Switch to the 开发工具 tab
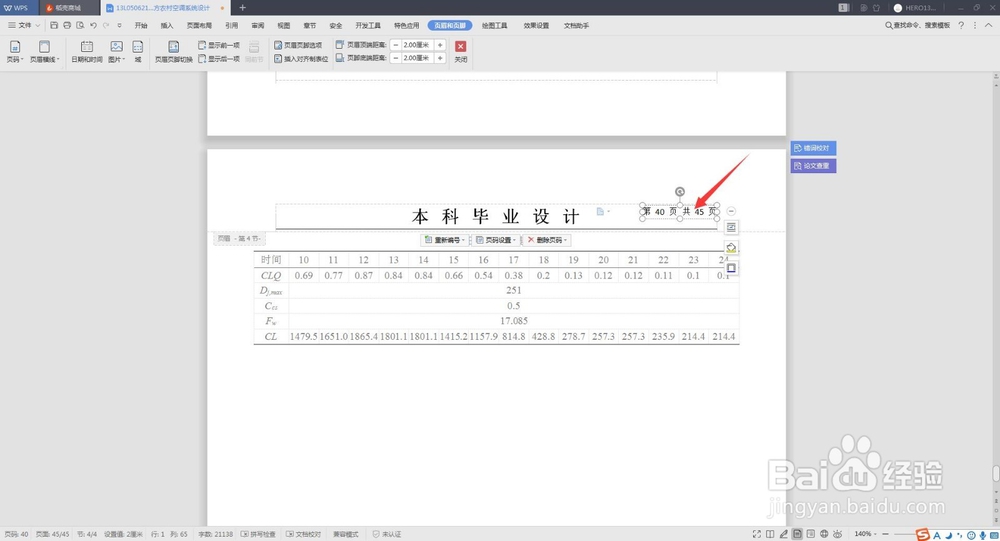The height and width of the screenshot is (541, 1000). (x=368, y=26)
